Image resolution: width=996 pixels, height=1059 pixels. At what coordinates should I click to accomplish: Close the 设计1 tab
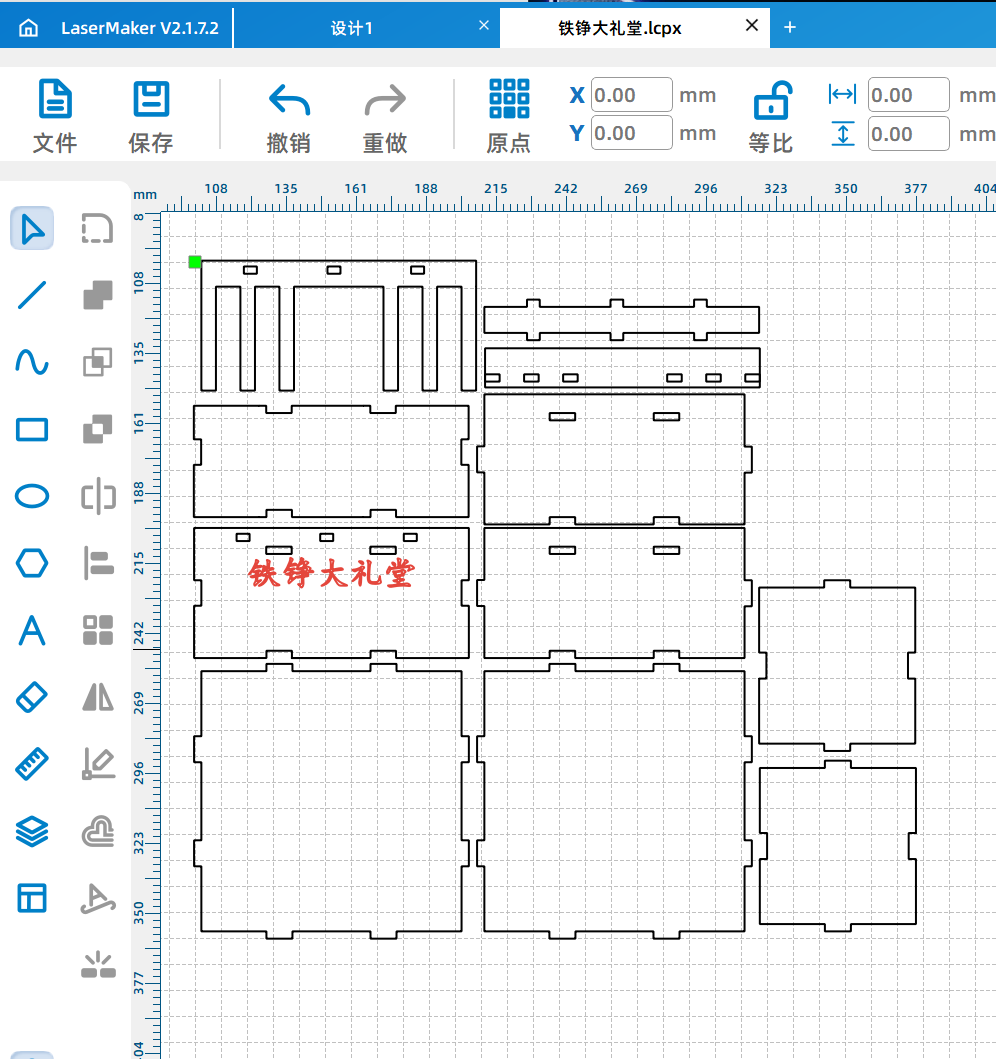pos(483,26)
